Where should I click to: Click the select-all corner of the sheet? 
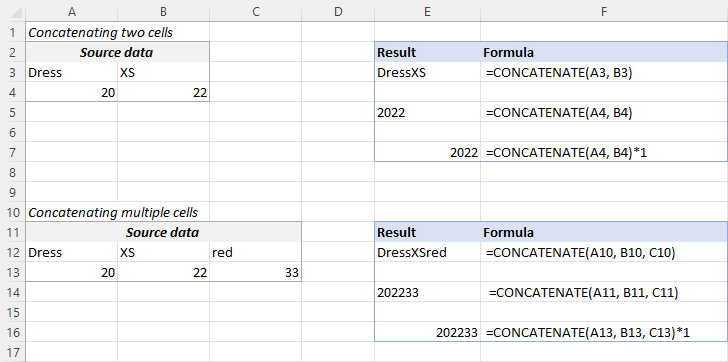(x=13, y=12)
